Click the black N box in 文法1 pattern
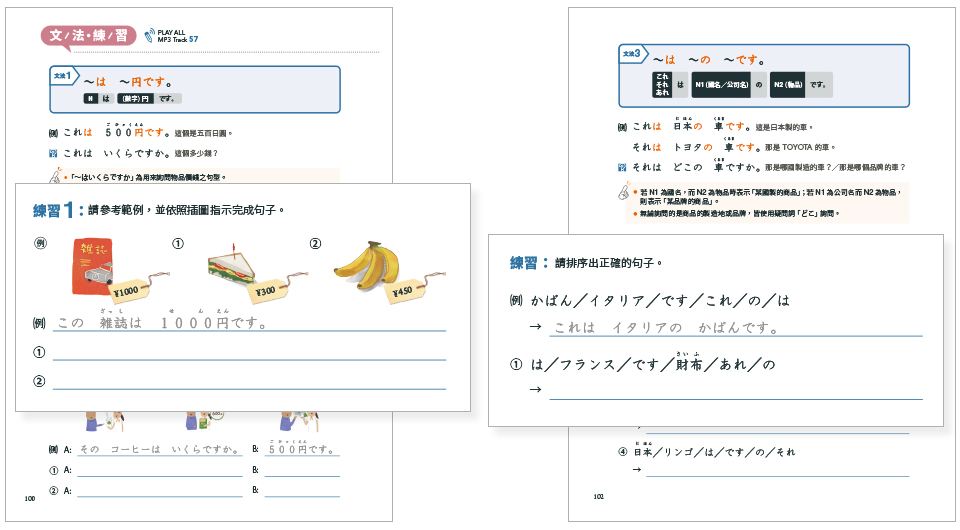 coord(91,99)
